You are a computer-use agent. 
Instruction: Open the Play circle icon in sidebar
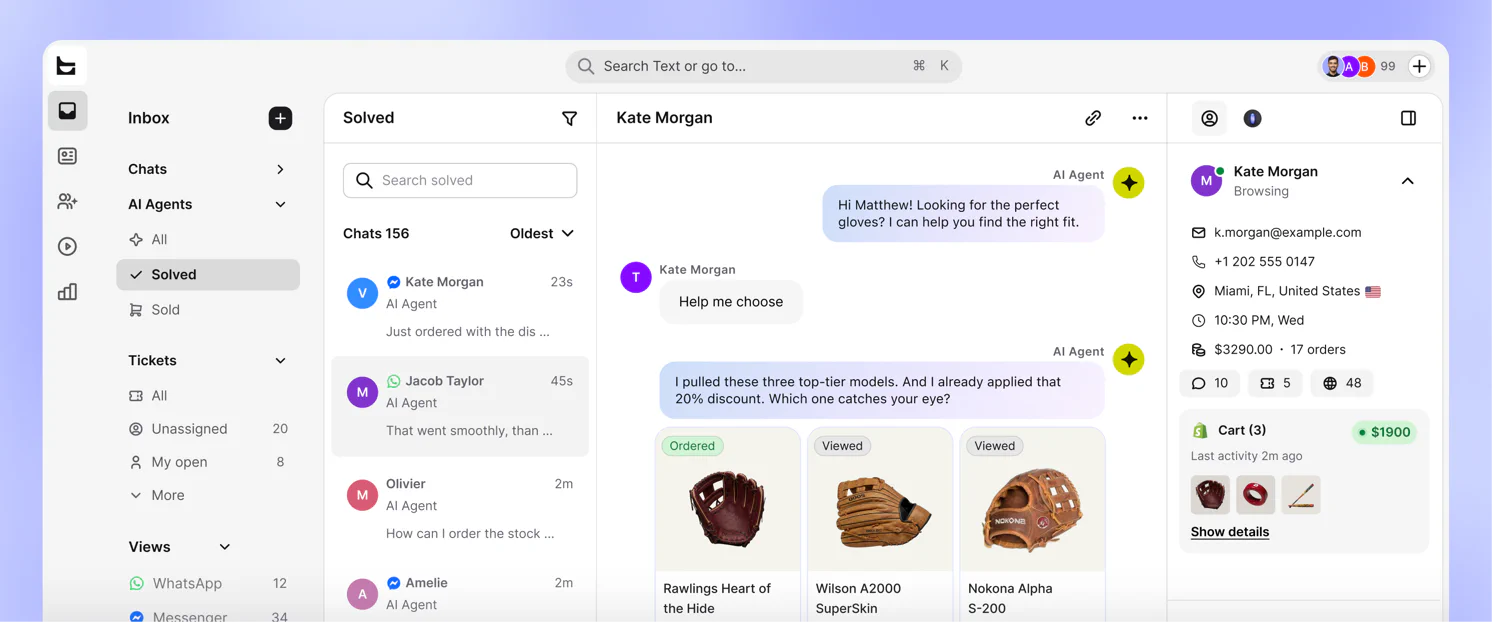point(67,246)
